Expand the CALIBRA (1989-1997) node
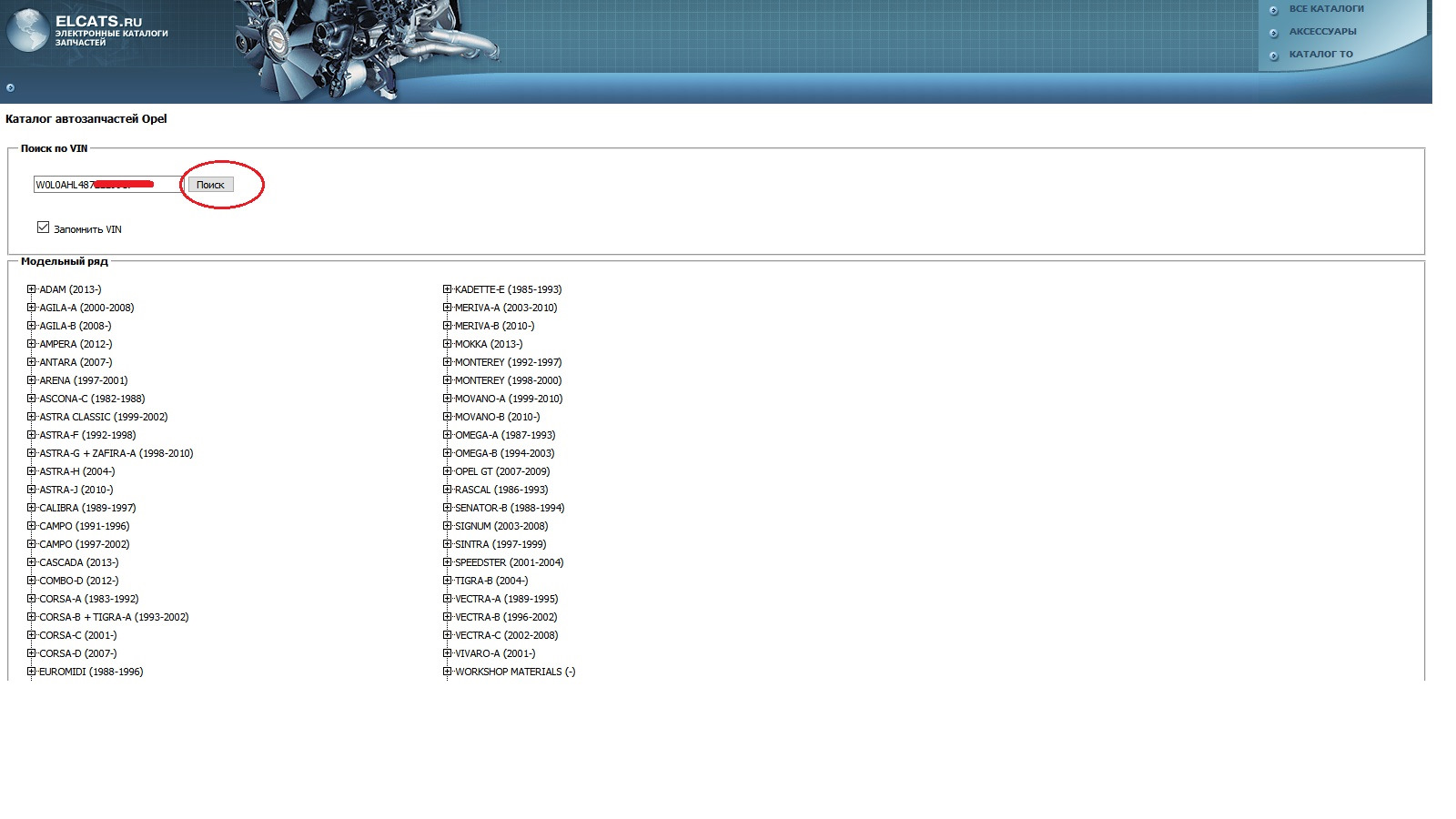Screen dimensions: 1456x819 32,508
